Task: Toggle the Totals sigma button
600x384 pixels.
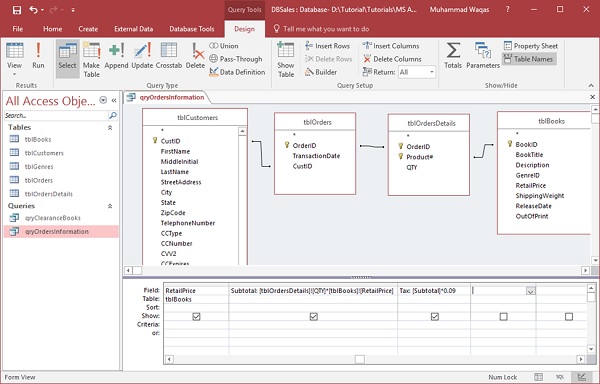Action: coord(453,55)
